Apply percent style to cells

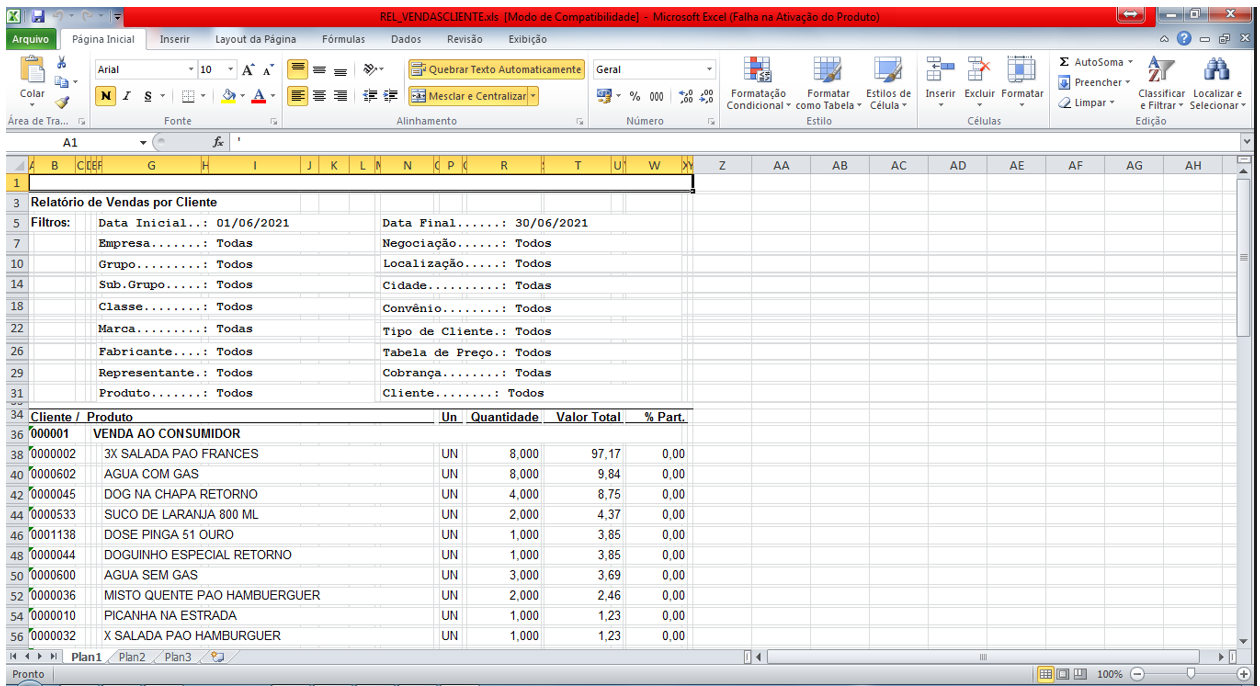[635, 96]
